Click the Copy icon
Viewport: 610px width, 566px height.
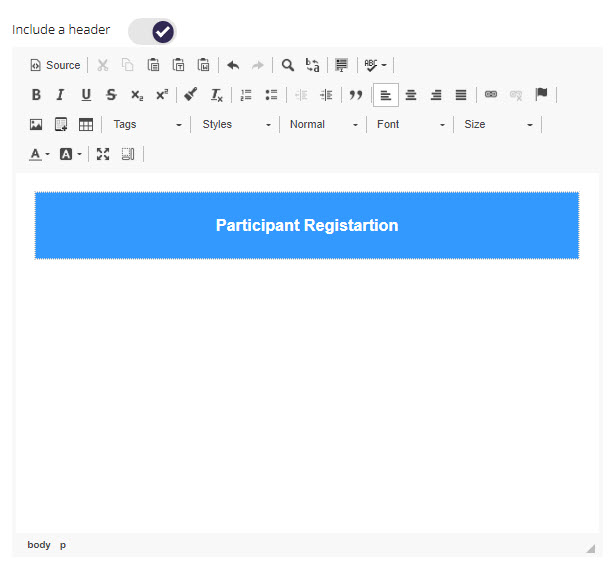pyautogui.click(x=128, y=65)
